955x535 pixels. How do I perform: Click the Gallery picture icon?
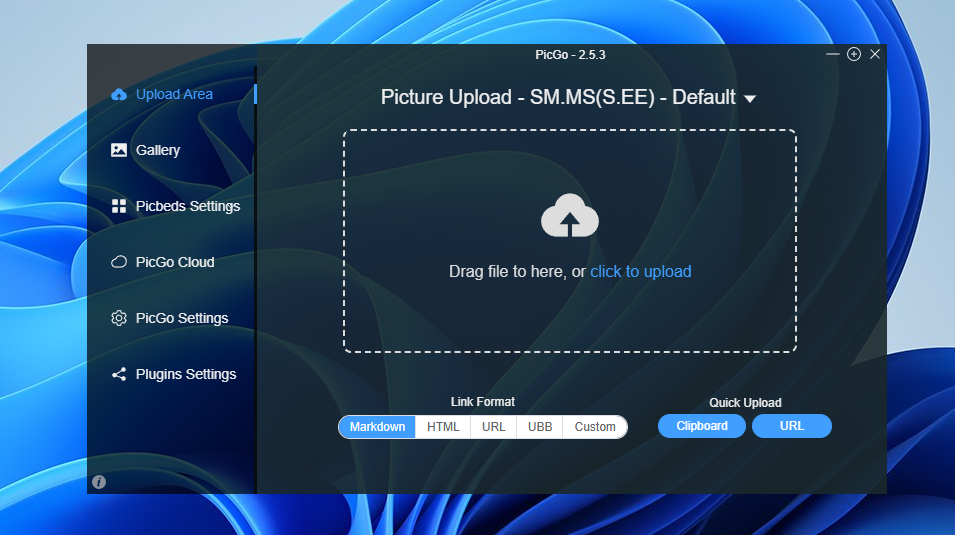pos(119,150)
